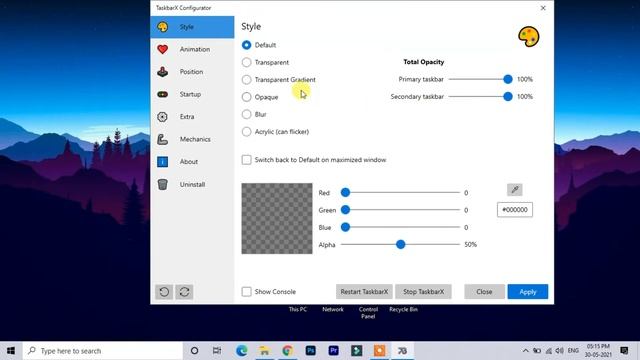Click the green app icon on taskbar
Screen dimensions: 640x360
pyautogui.click(x=356, y=351)
